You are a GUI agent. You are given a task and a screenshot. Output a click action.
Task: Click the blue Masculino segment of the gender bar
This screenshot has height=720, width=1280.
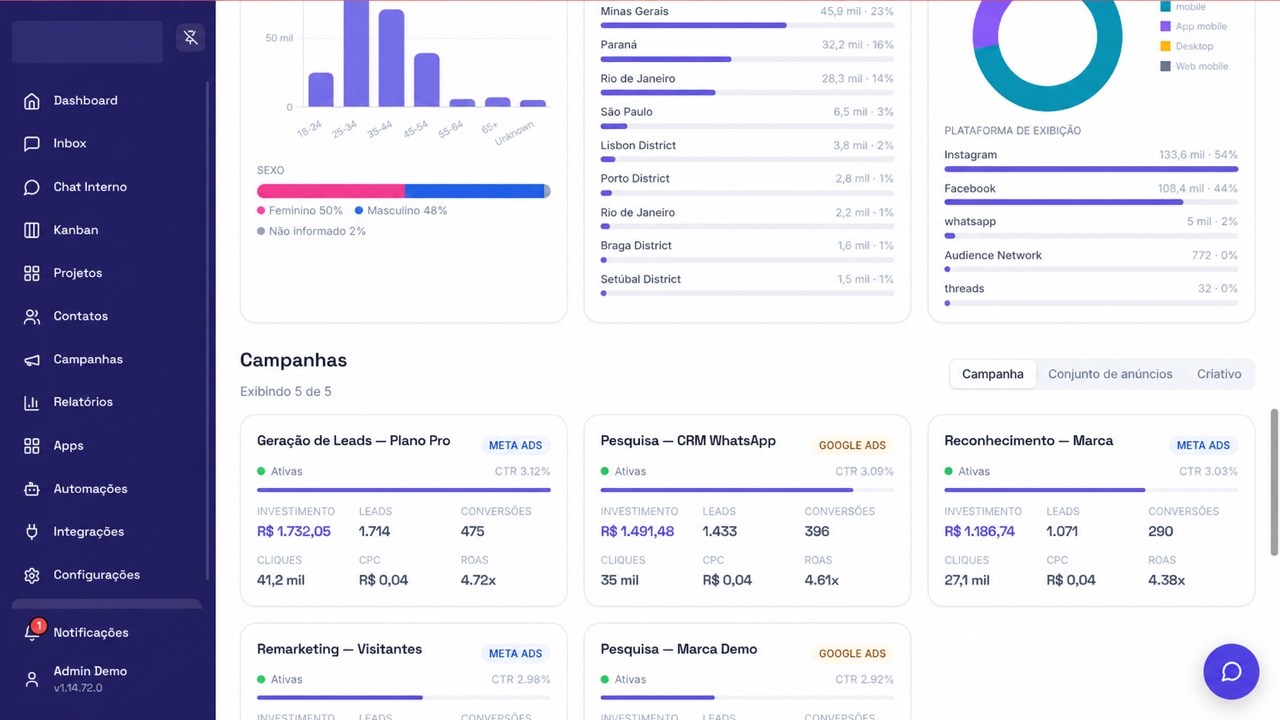click(x=474, y=191)
